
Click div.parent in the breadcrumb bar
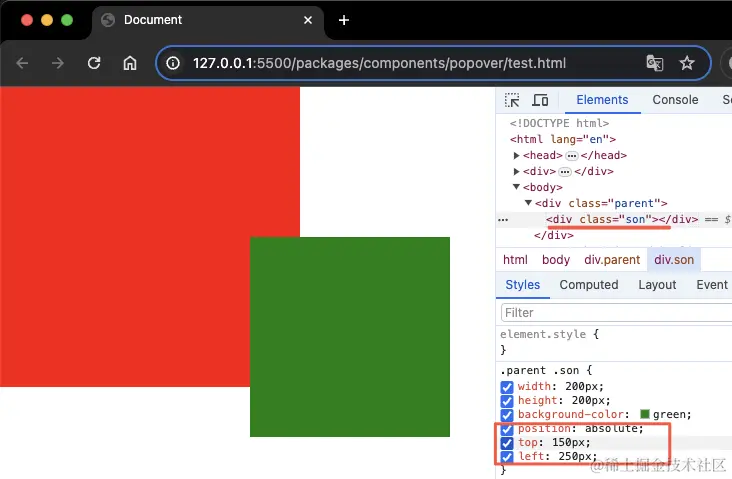pos(612,260)
